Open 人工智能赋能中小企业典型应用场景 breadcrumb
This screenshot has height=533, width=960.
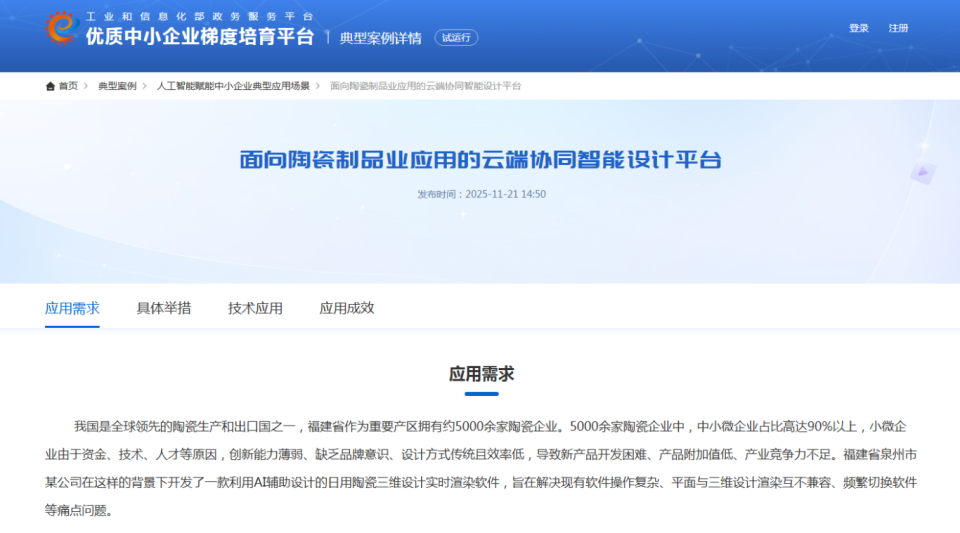point(233,86)
